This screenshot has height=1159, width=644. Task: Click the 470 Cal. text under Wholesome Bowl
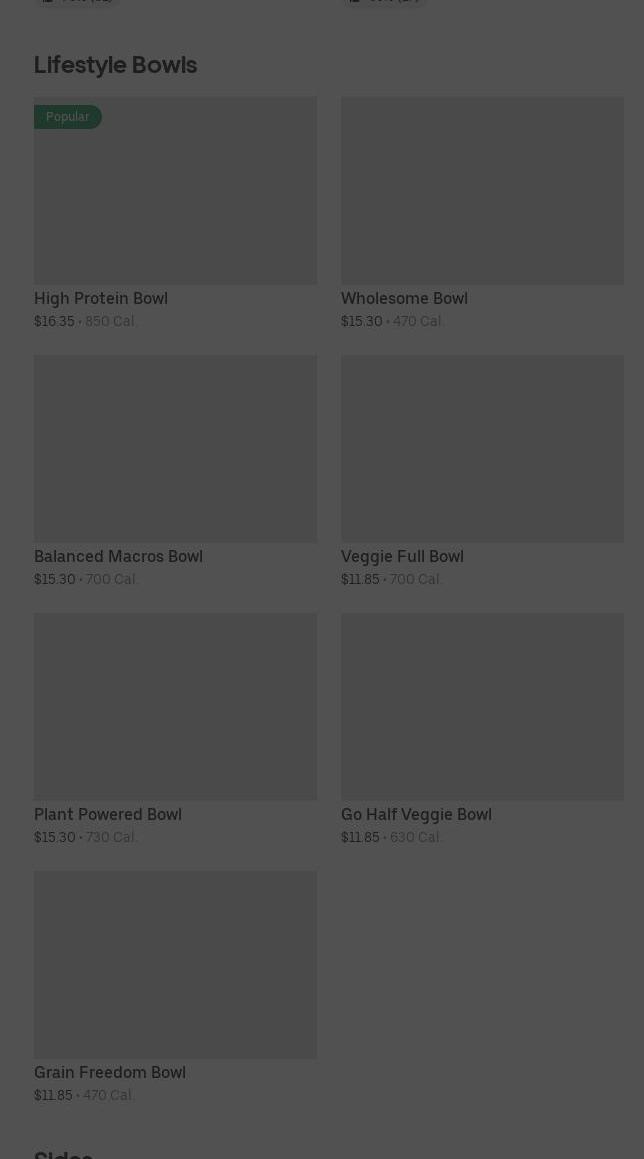click(418, 321)
